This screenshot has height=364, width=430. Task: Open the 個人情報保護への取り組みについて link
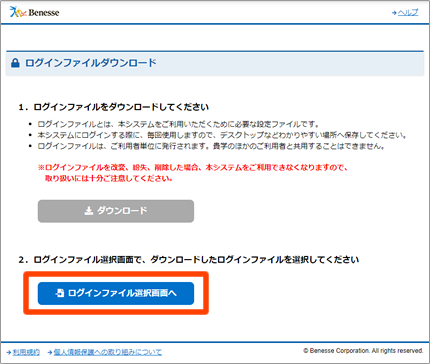(108, 352)
